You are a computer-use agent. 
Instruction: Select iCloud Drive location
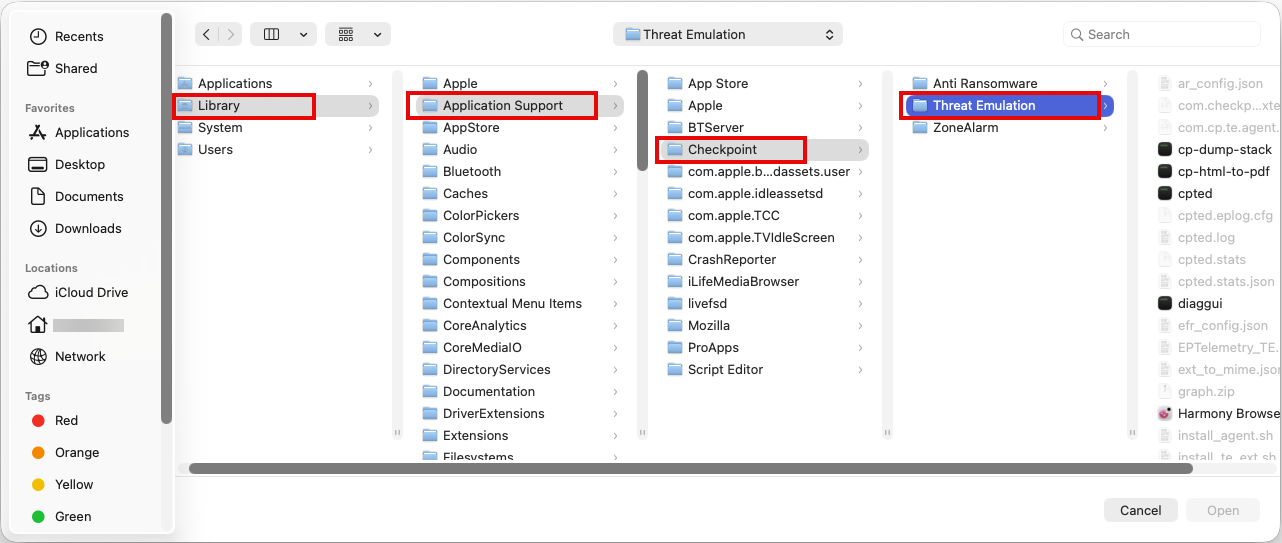[x=78, y=292]
